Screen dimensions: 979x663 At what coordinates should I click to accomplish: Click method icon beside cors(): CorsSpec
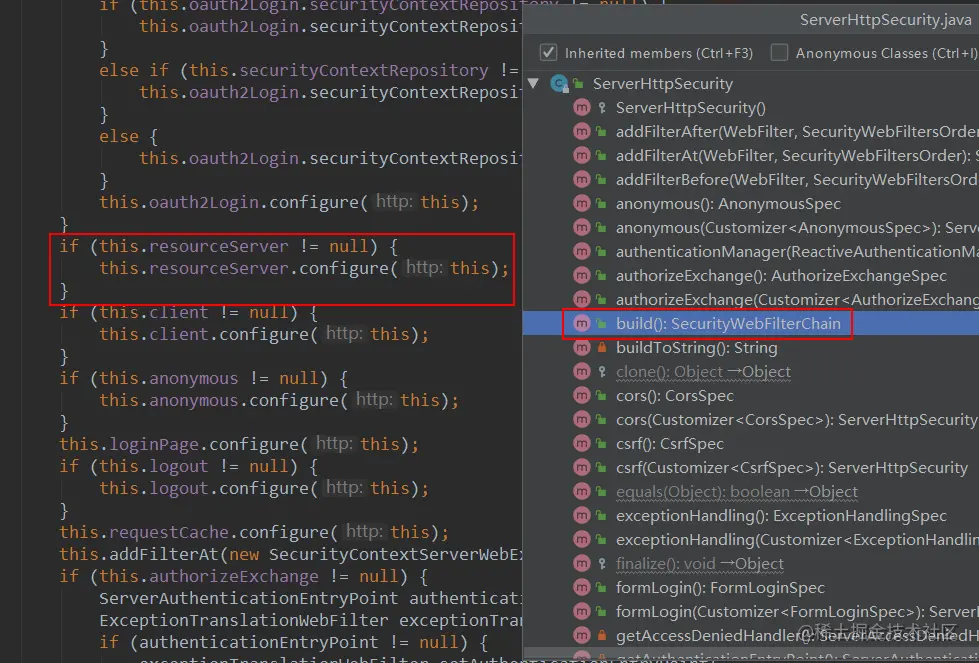(x=582, y=396)
